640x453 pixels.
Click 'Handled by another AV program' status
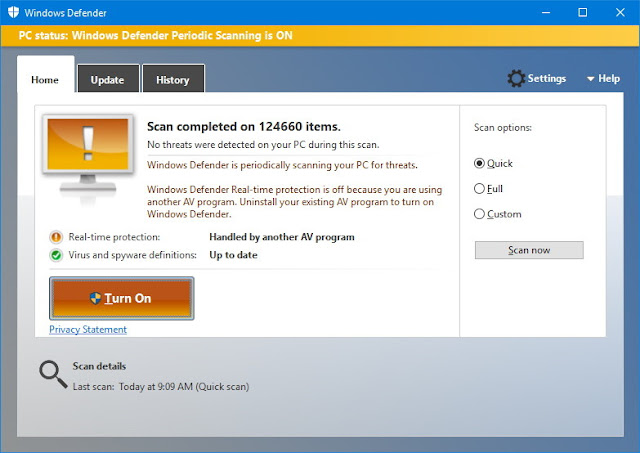tap(282, 237)
